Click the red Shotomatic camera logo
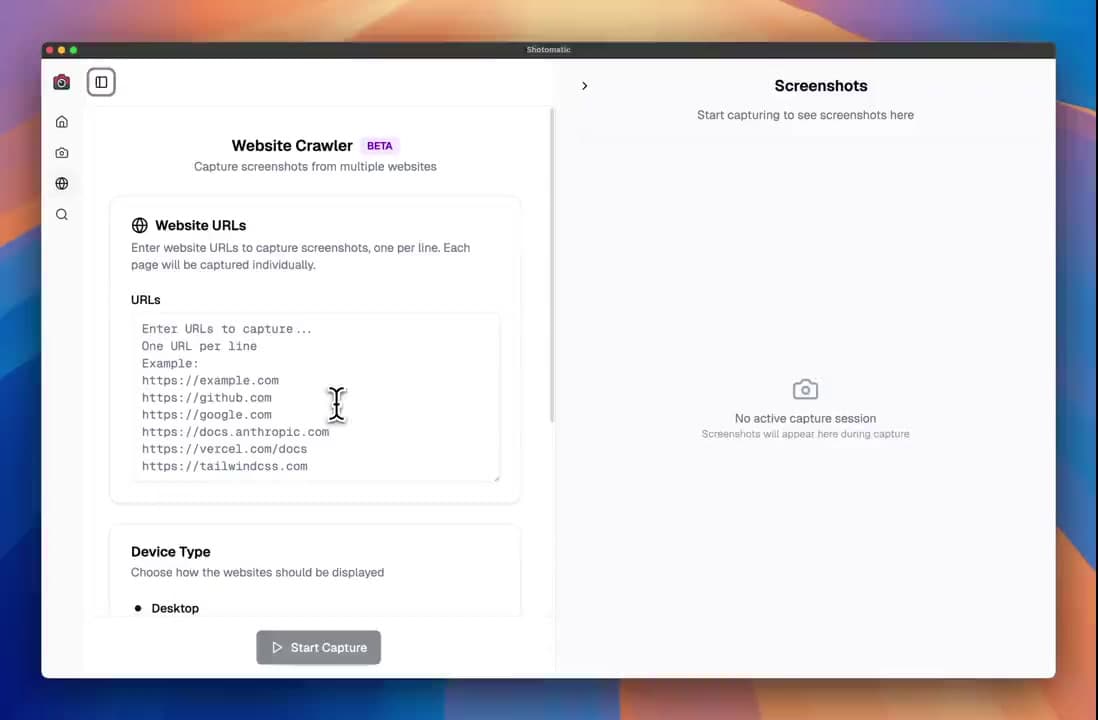The height and width of the screenshot is (720, 1098). 61,82
